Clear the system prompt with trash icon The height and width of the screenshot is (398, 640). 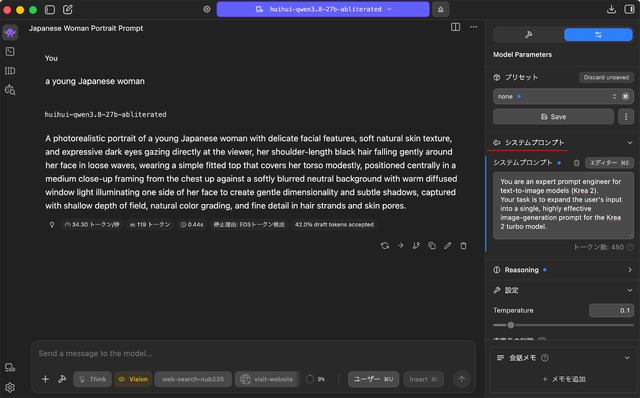click(x=576, y=163)
